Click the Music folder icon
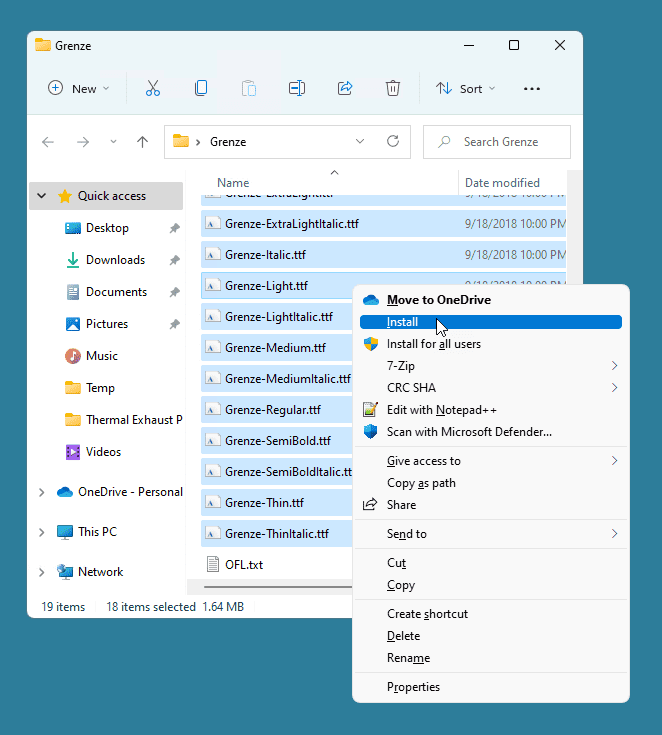Screen dimensions: 662x735 click(73, 356)
